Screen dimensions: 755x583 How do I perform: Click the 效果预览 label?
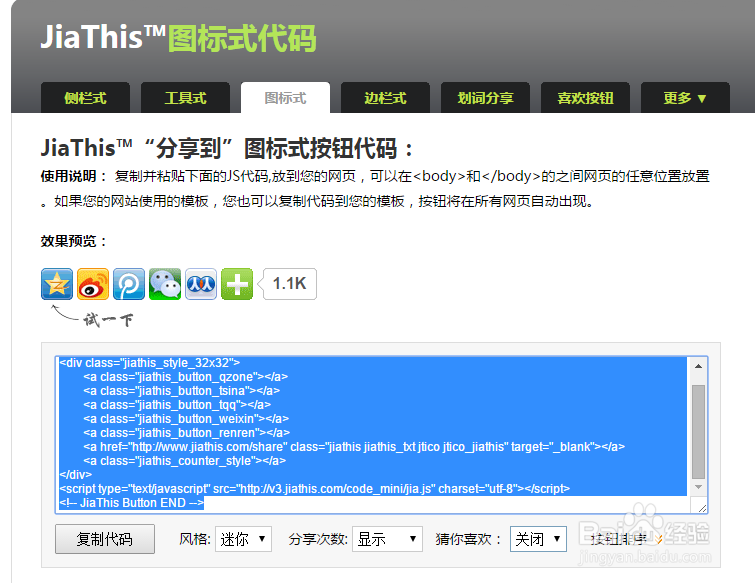73,241
